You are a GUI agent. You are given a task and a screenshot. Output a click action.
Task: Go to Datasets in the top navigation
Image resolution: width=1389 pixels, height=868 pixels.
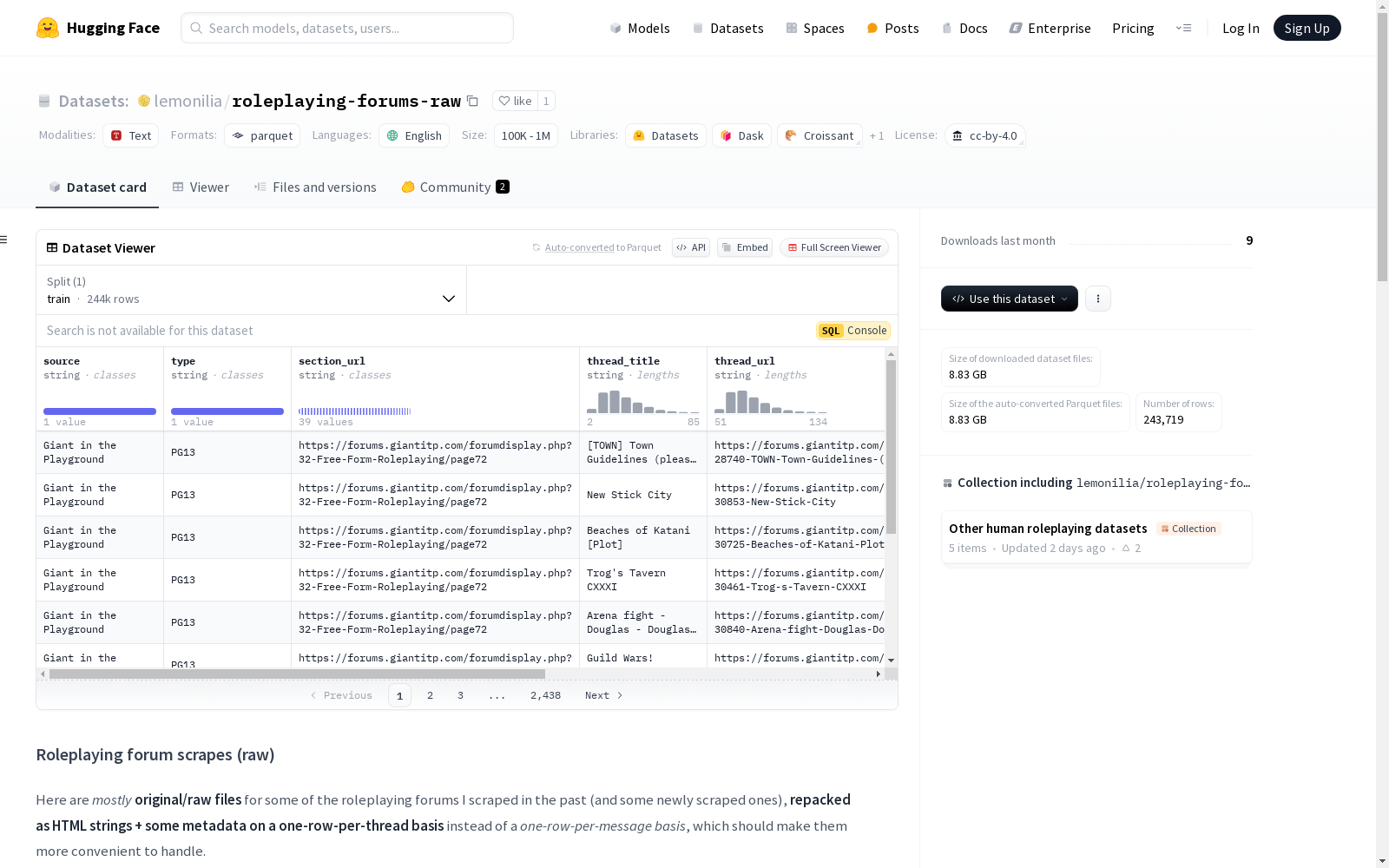pos(727,28)
